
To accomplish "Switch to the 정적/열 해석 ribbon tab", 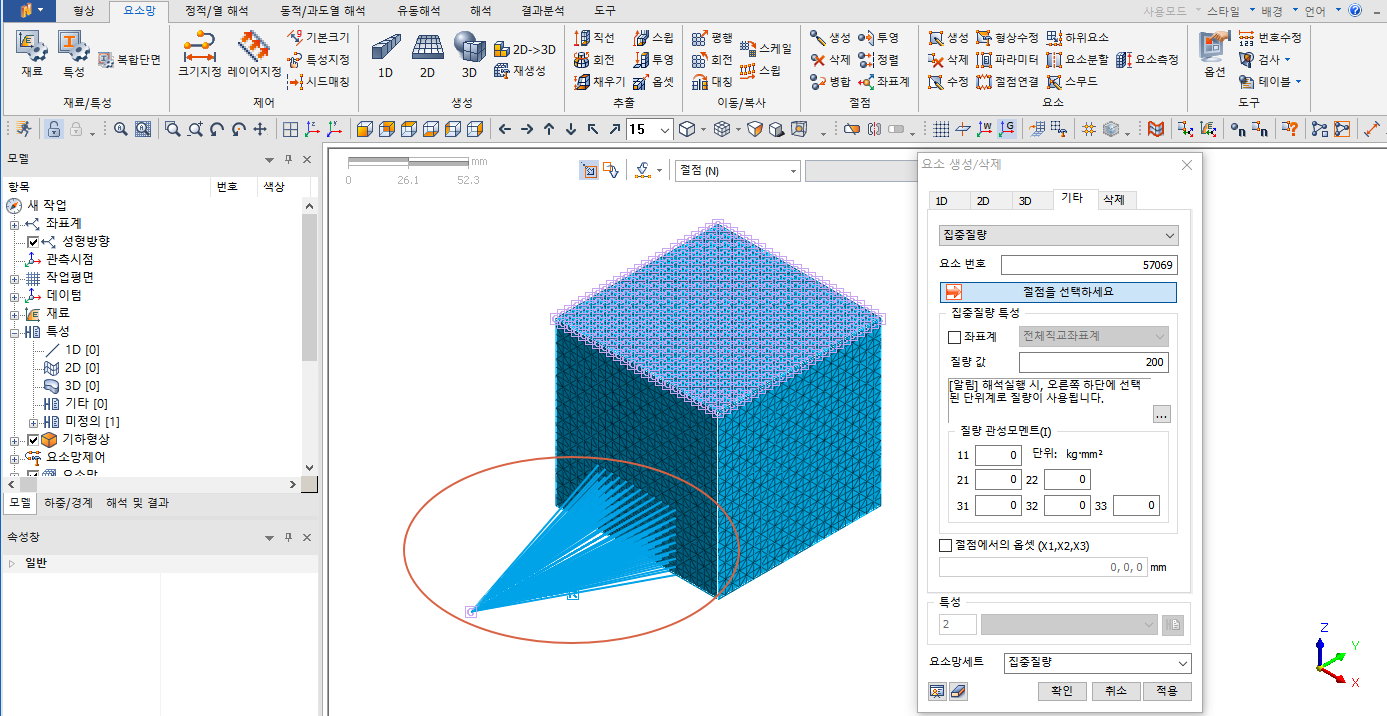I will [x=217, y=10].
